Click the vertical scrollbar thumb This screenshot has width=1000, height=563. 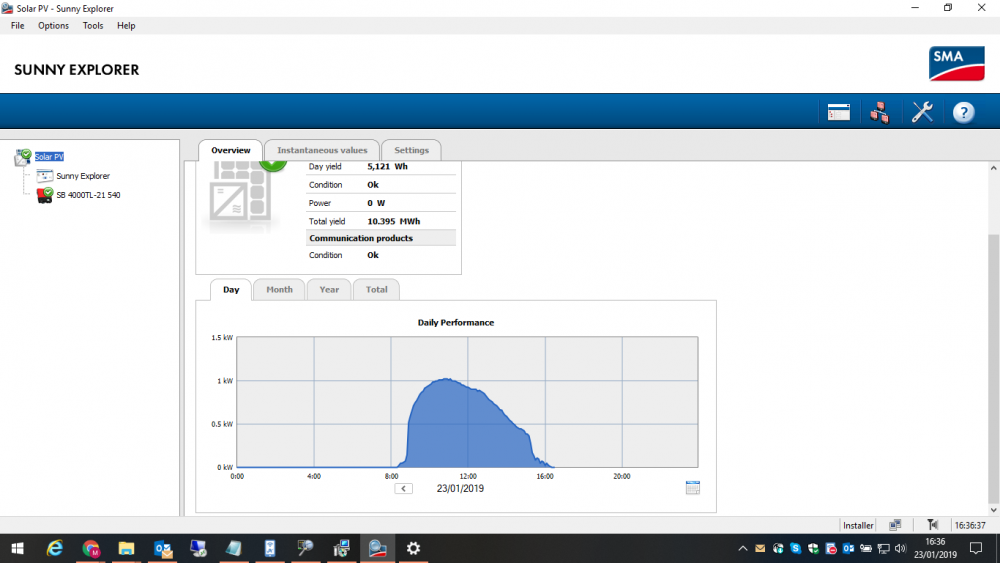pos(994,369)
